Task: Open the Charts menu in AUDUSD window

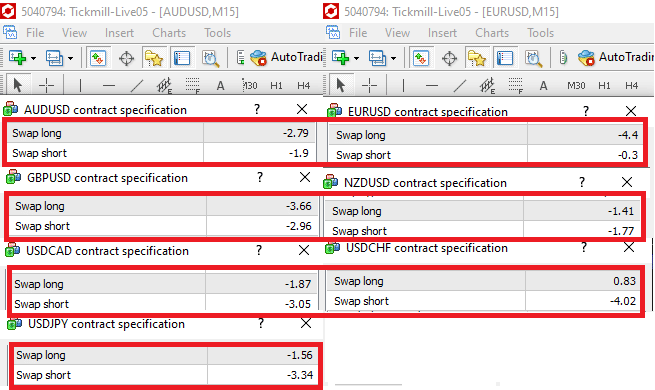Action: [x=169, y=33]
